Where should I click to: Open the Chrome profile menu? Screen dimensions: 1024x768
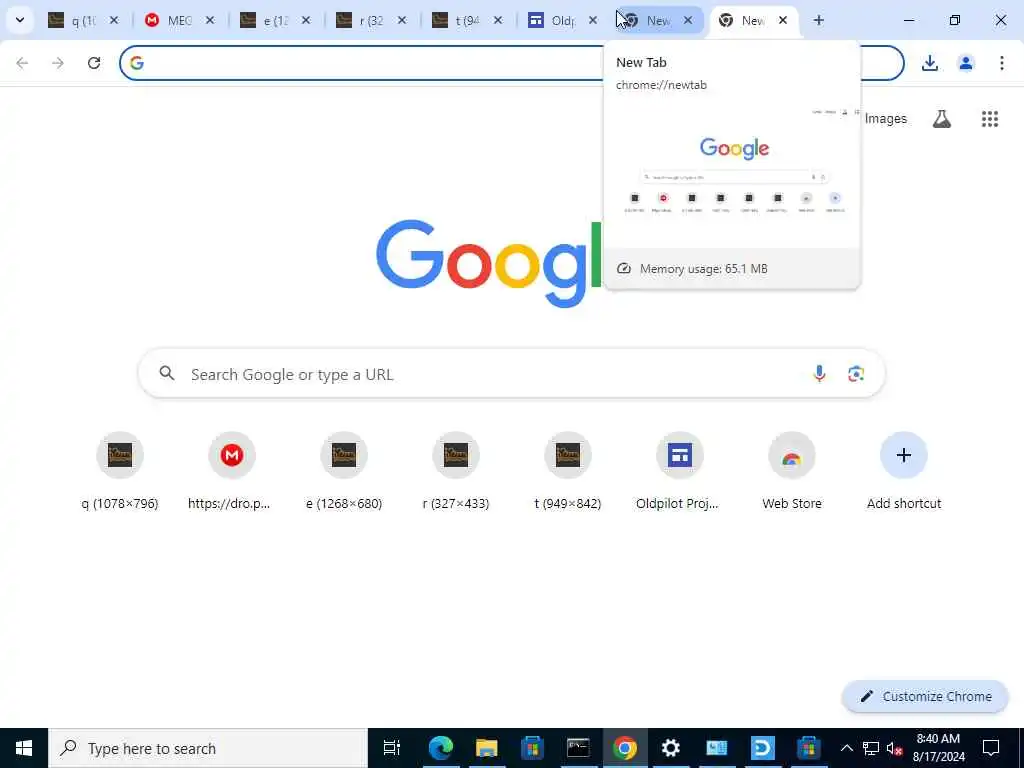(965, 63)
